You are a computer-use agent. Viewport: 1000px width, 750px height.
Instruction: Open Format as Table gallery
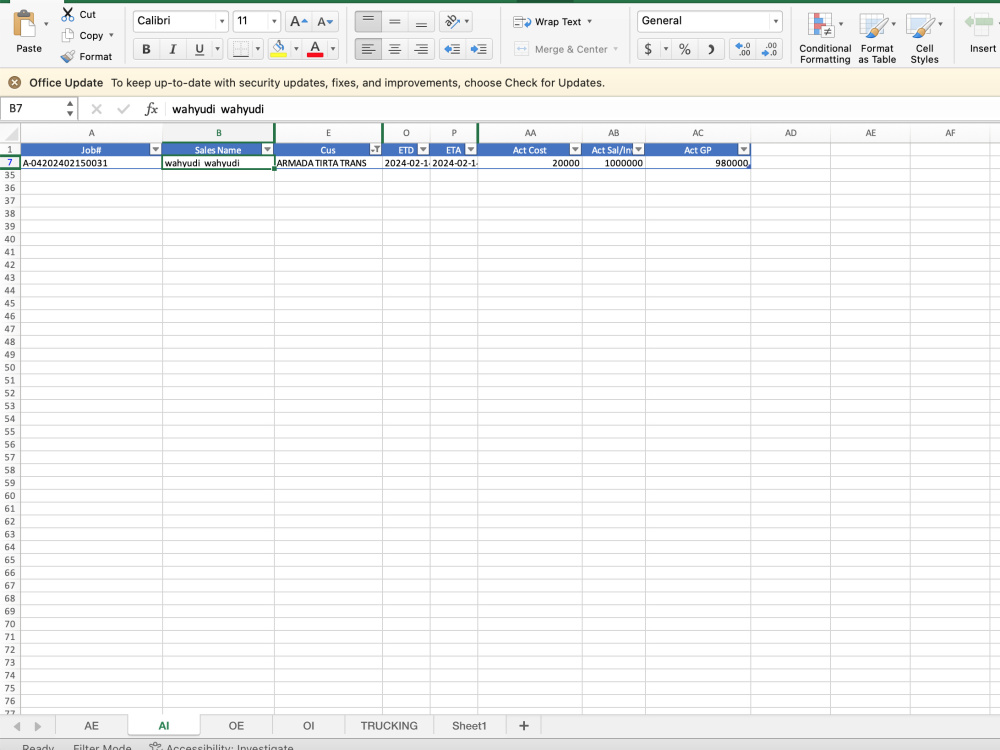coord(877,38)
